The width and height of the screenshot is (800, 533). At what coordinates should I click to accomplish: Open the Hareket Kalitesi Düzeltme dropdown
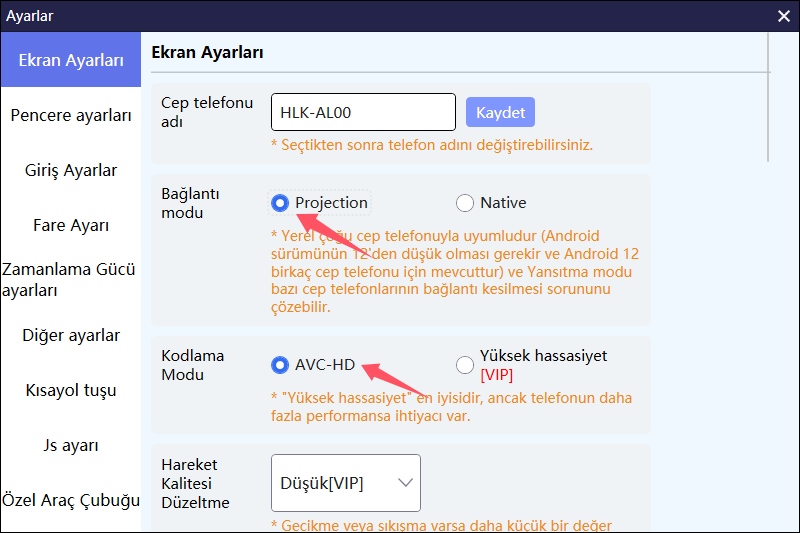346,483
